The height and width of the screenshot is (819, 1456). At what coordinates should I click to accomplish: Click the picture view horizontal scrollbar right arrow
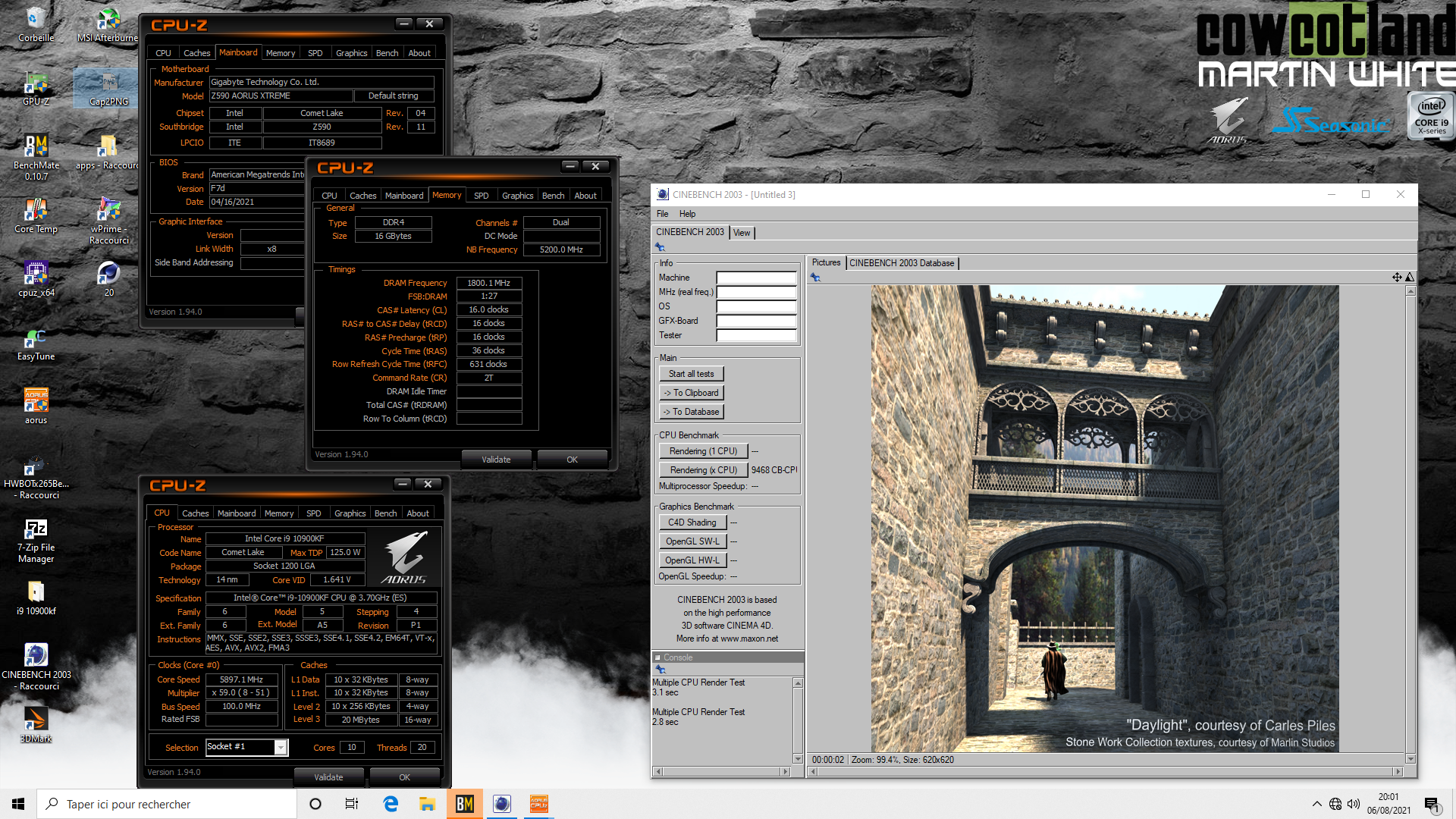[1398, 771]
